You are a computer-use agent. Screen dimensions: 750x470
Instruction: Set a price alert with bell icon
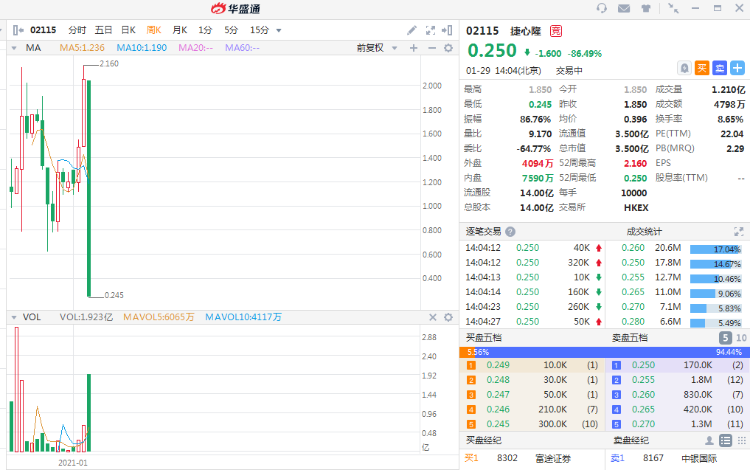(684, 68)
